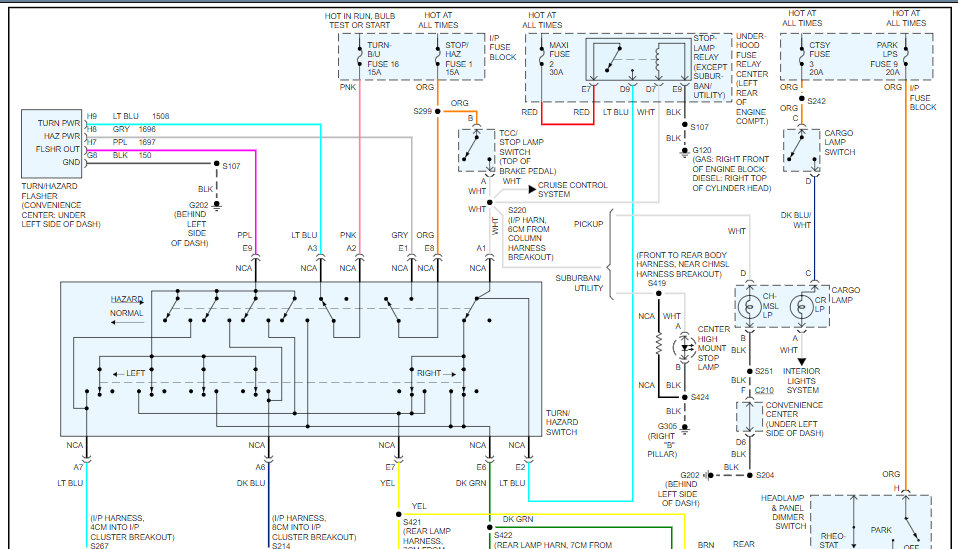Click the A6 connector pin label
The width and height of the screenshot is (958, 549).
coord(260,467)
